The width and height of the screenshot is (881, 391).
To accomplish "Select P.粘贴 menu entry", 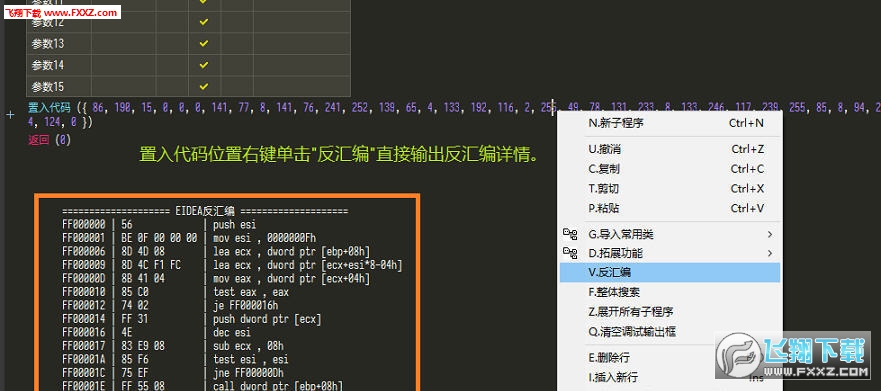I will tap(670, 208).
